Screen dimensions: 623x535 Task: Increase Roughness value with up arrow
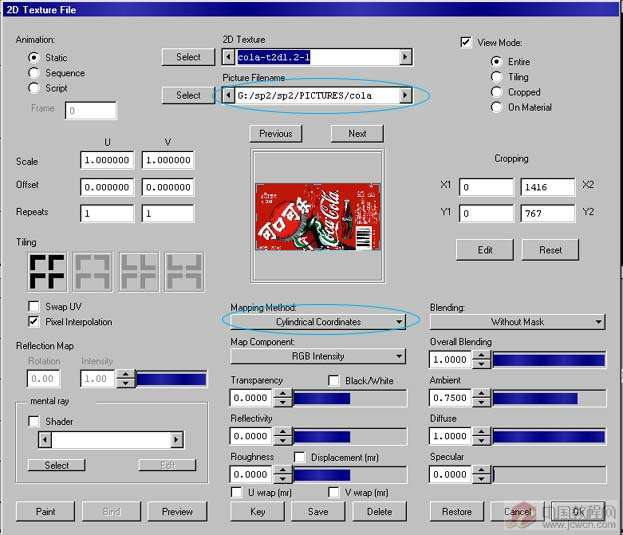[x=282, y=470]
